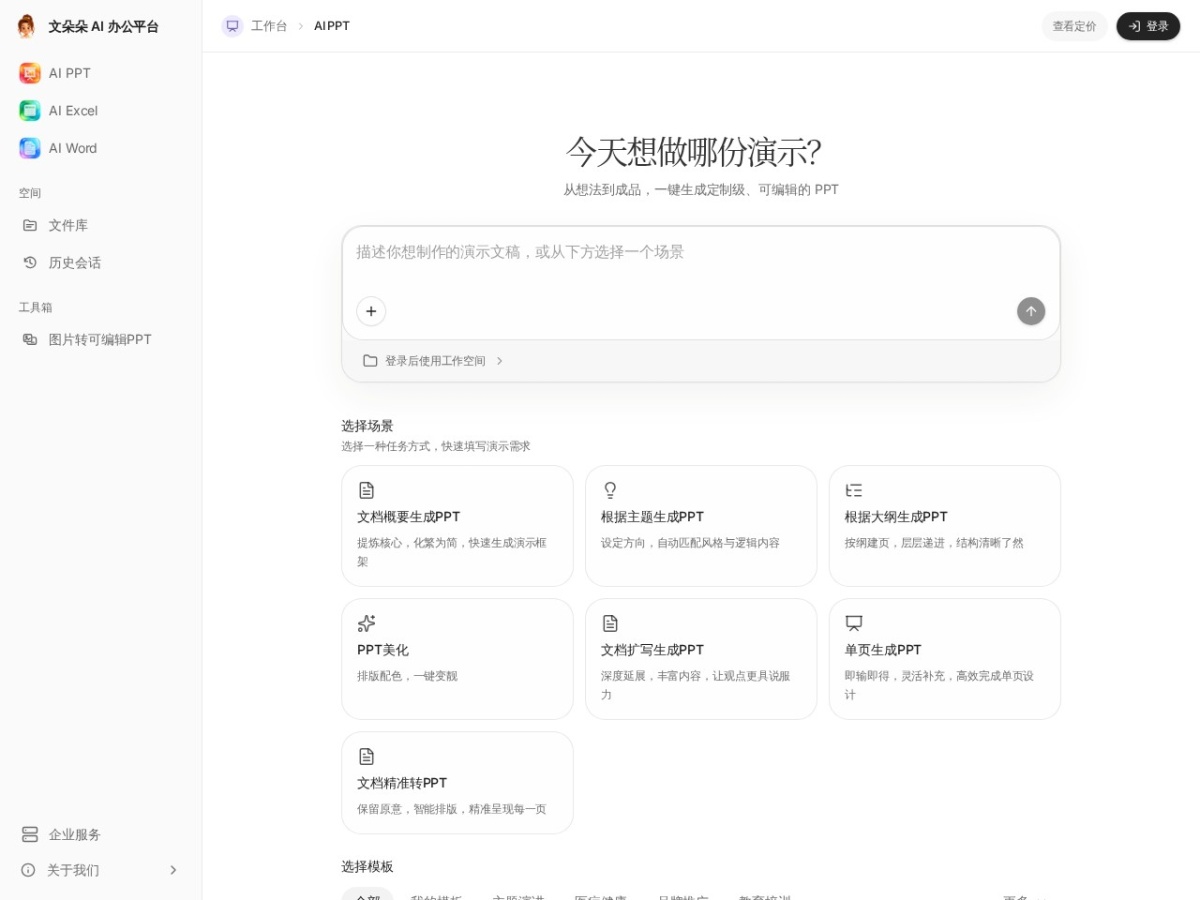Select the 根据大纲生成PPT scene card
The height and width of the screenshot is (900, 1200).
pos(945,526)
